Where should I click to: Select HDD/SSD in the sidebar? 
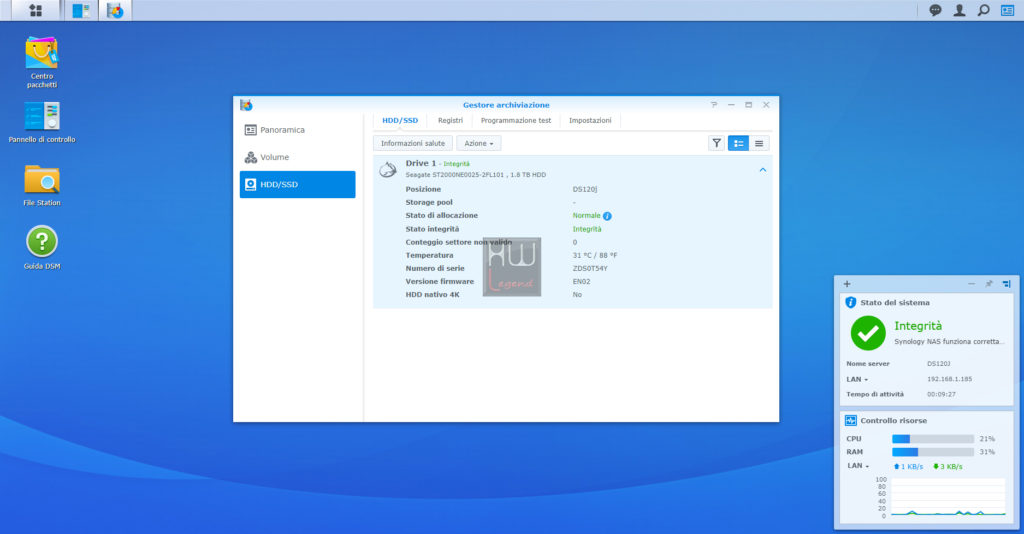tap(297, 185)
